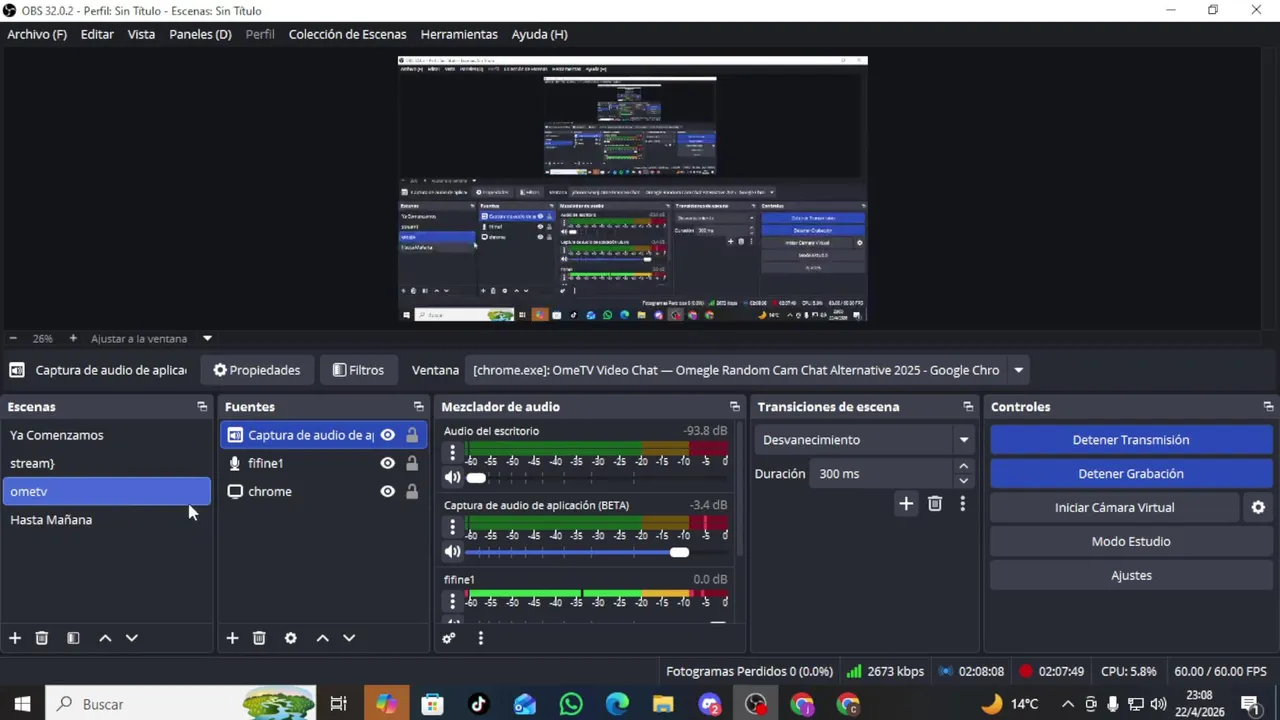Open source properties gear in Fuentes panel
The width and height of the screenshot is (1280, 720).
click(291, 638)
